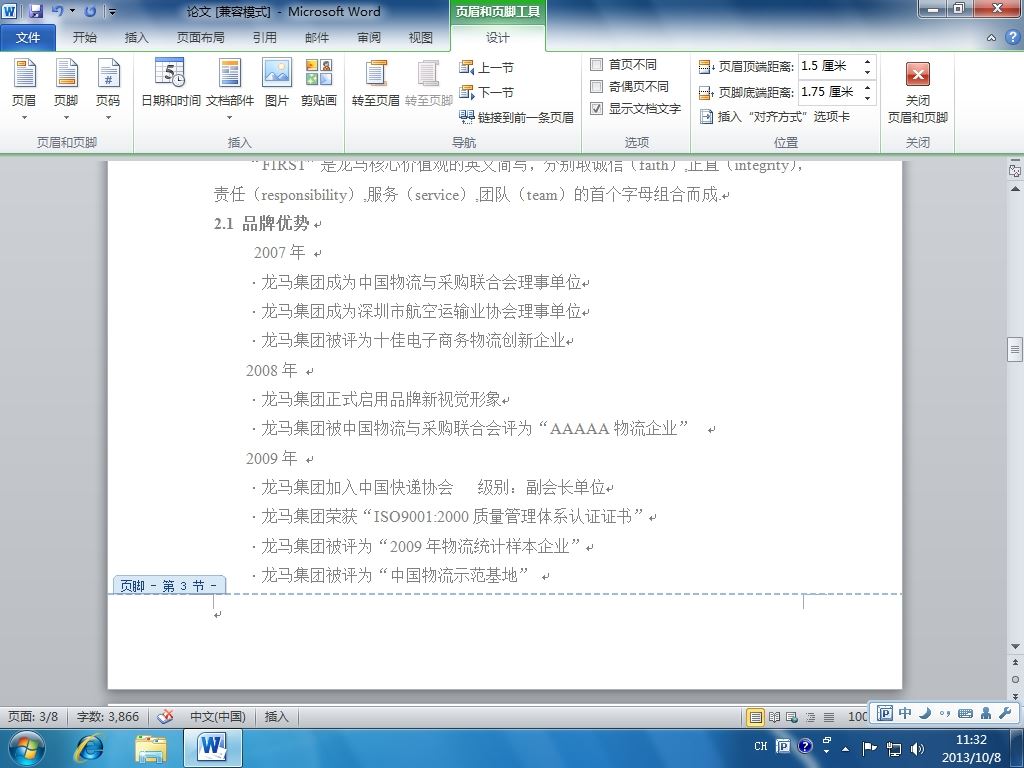Click the Windows Start orb
Image resolution: width=1024 pixels, height=768 pixels.
[x=27, y=748]
